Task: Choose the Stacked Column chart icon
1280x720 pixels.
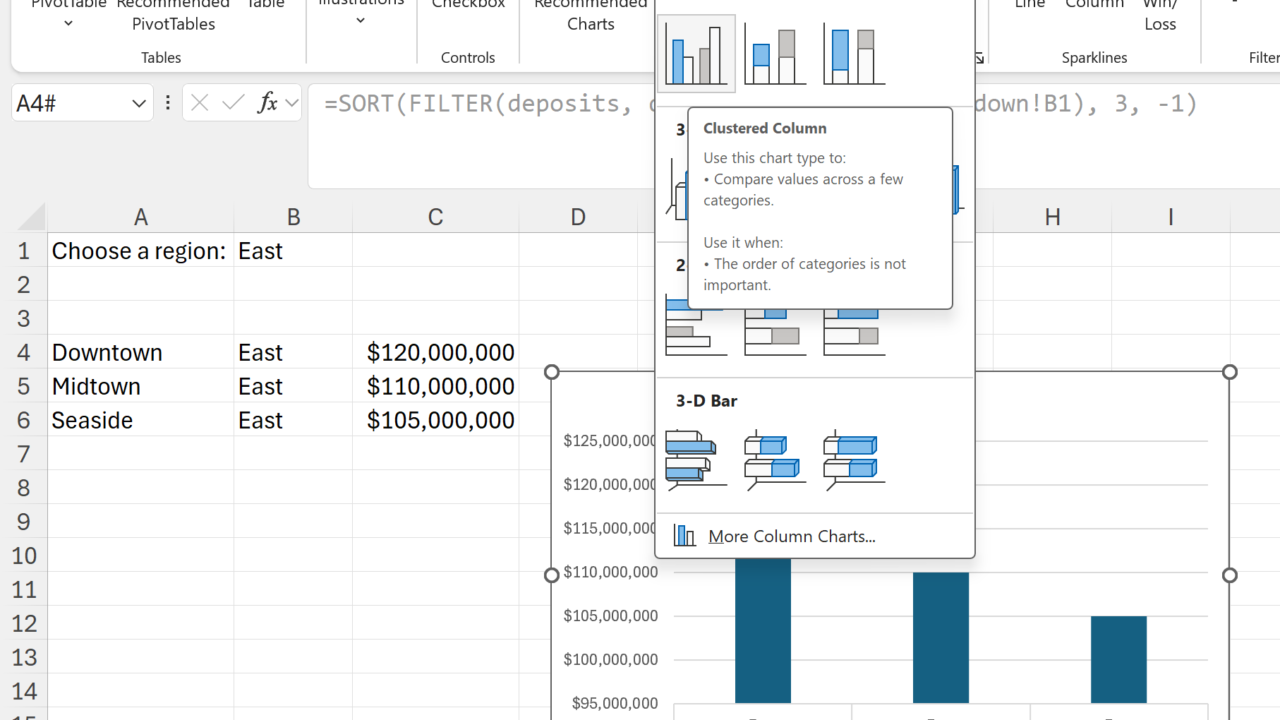Action: 775,55
